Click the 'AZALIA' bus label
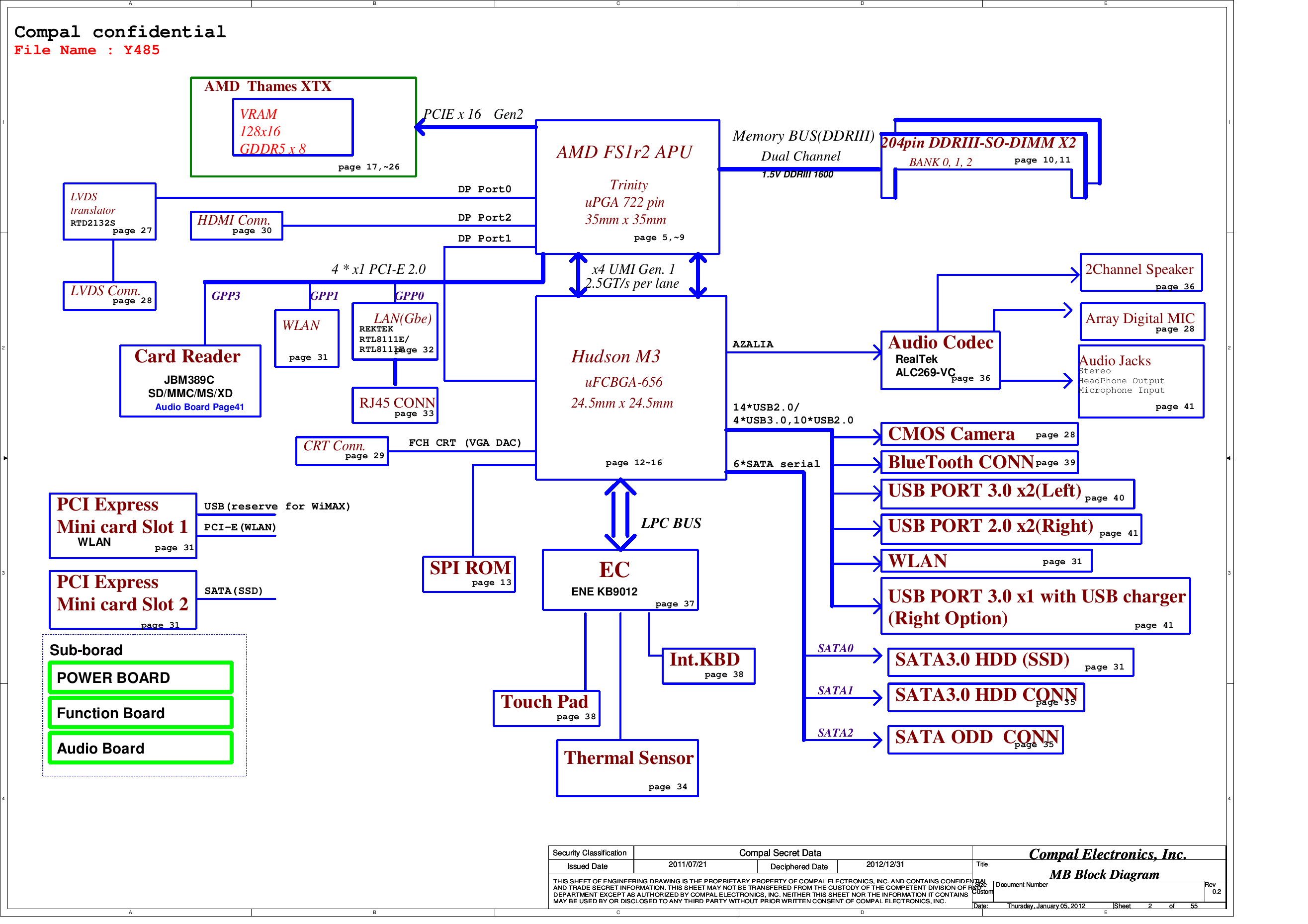The width and height of the screenshot is (1308, 924). tap(753, 344)
